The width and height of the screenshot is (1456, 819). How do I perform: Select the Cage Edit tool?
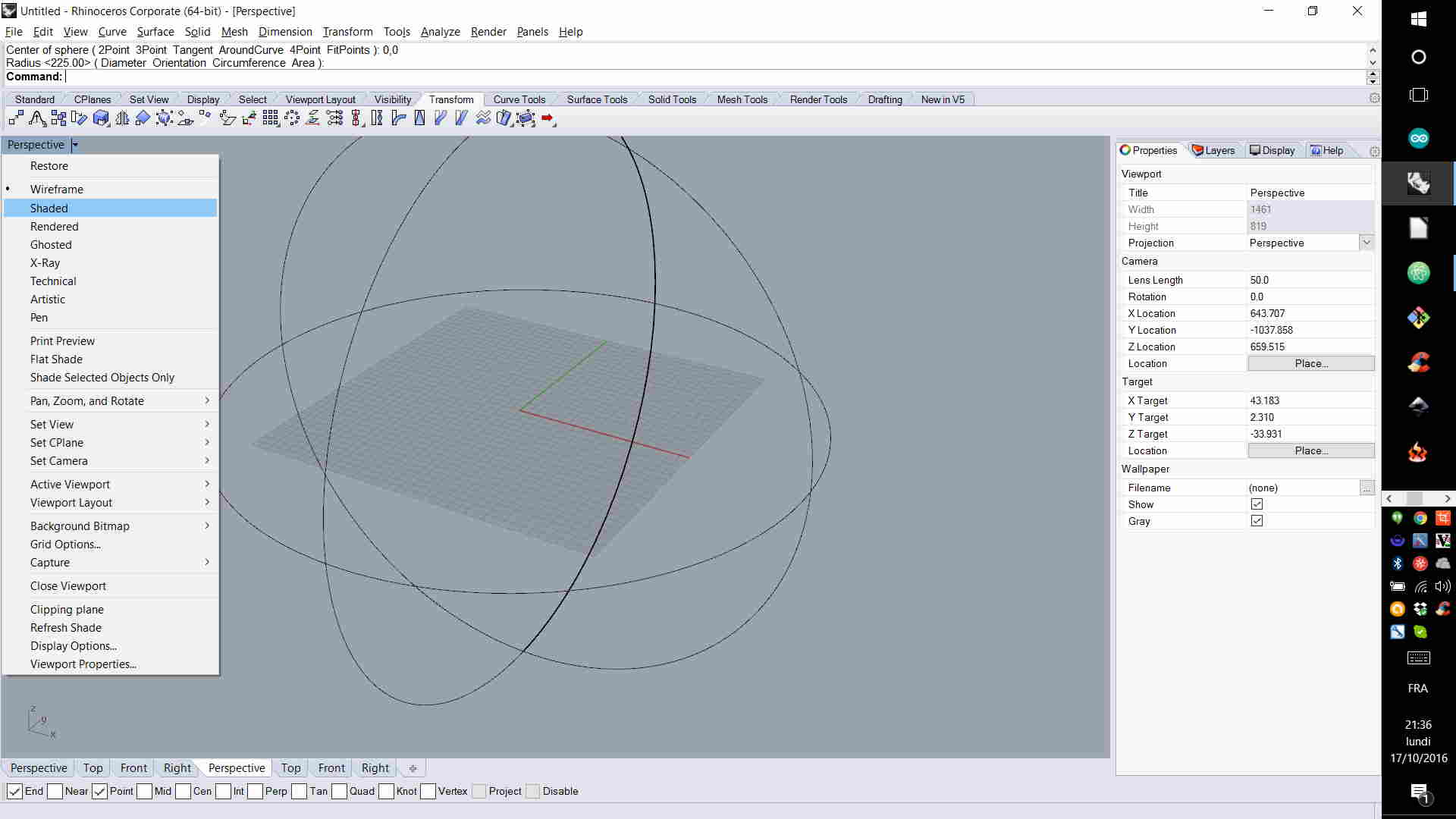click(x=526, y=118)
